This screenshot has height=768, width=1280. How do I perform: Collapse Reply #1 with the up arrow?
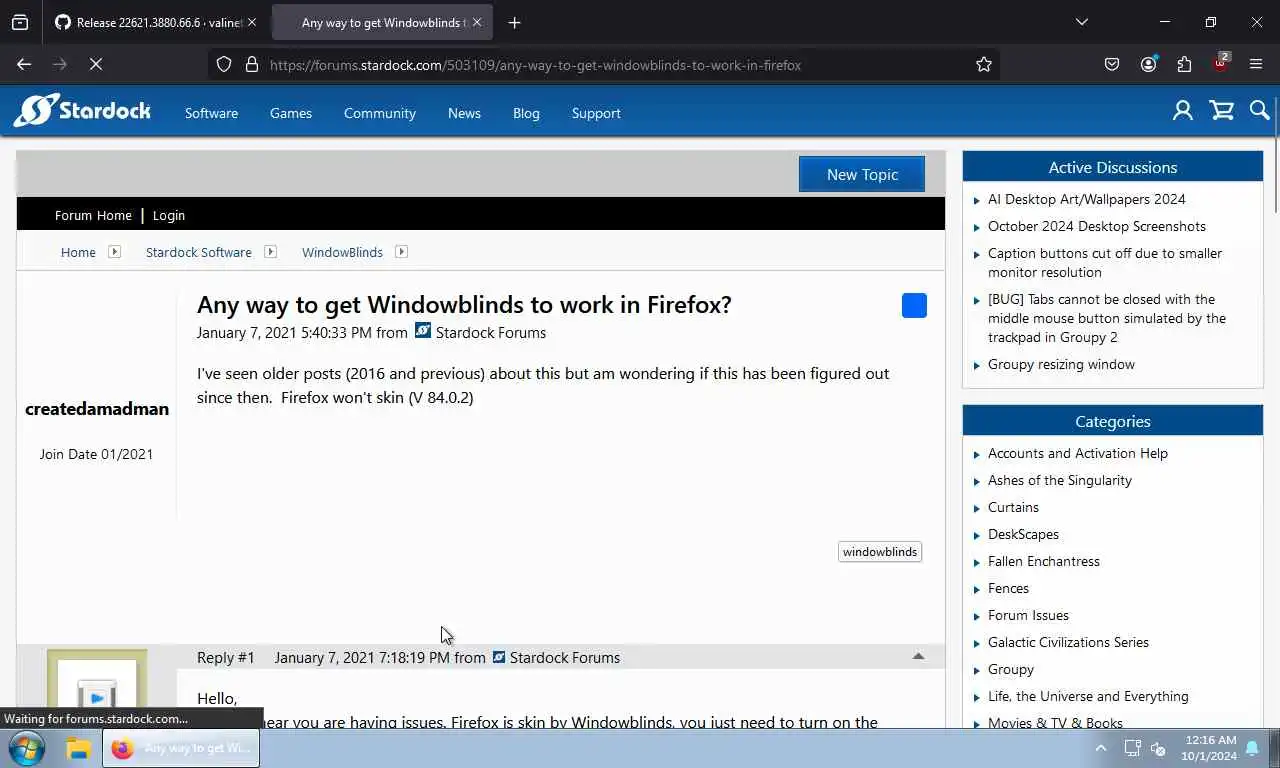pyautogui.click(x=918, y=657)
